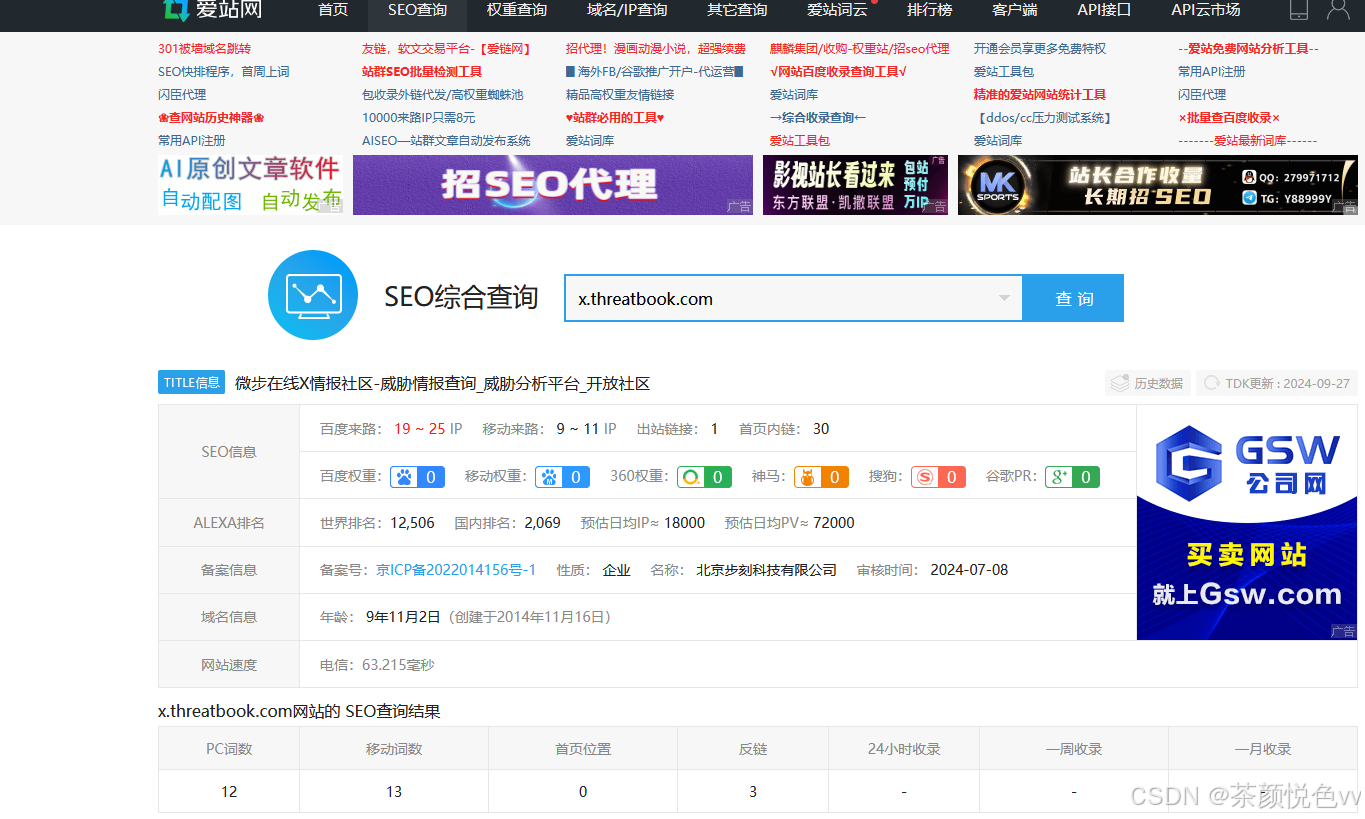This screenshot has width=1365, height=819.
Task: Open the mobile version phone icon
Action: coord(1299,10)
